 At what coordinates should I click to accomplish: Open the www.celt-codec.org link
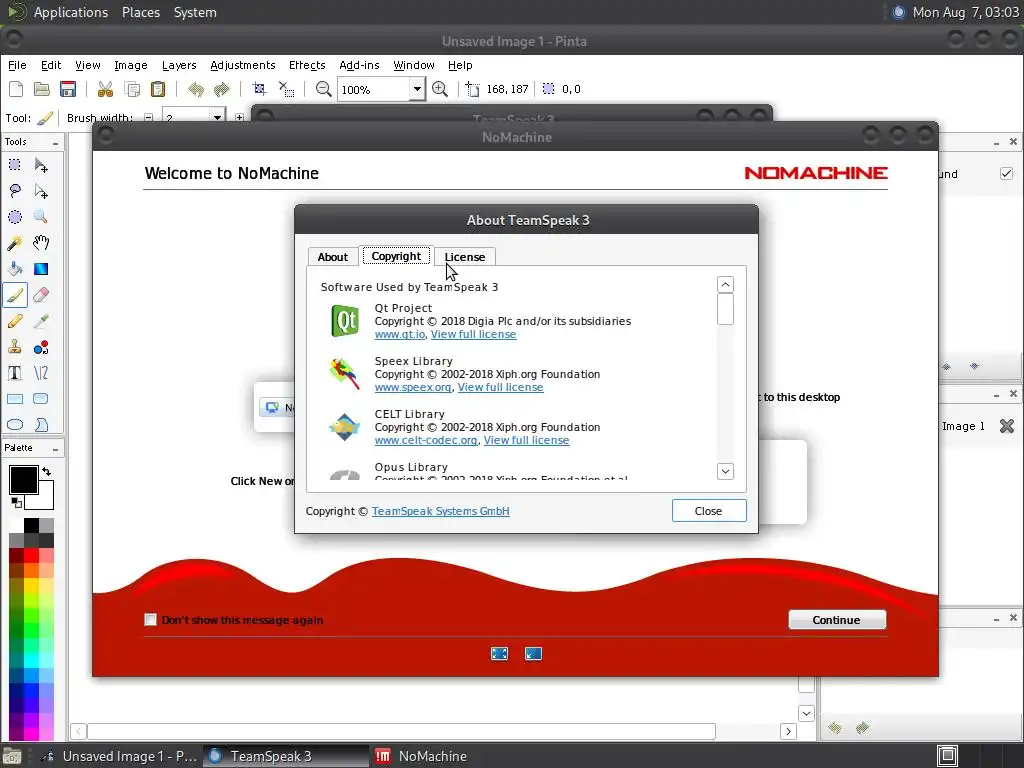[426, 440]
